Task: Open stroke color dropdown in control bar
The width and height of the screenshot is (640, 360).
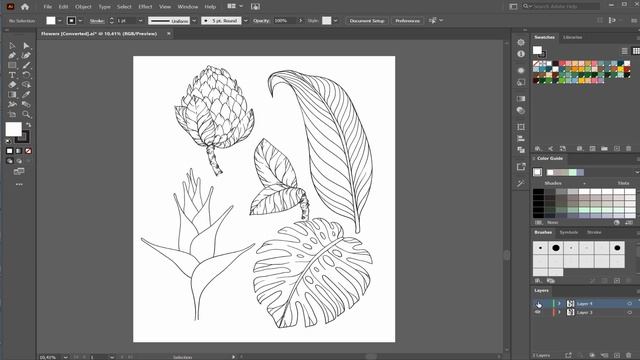Action: [80, 20]
